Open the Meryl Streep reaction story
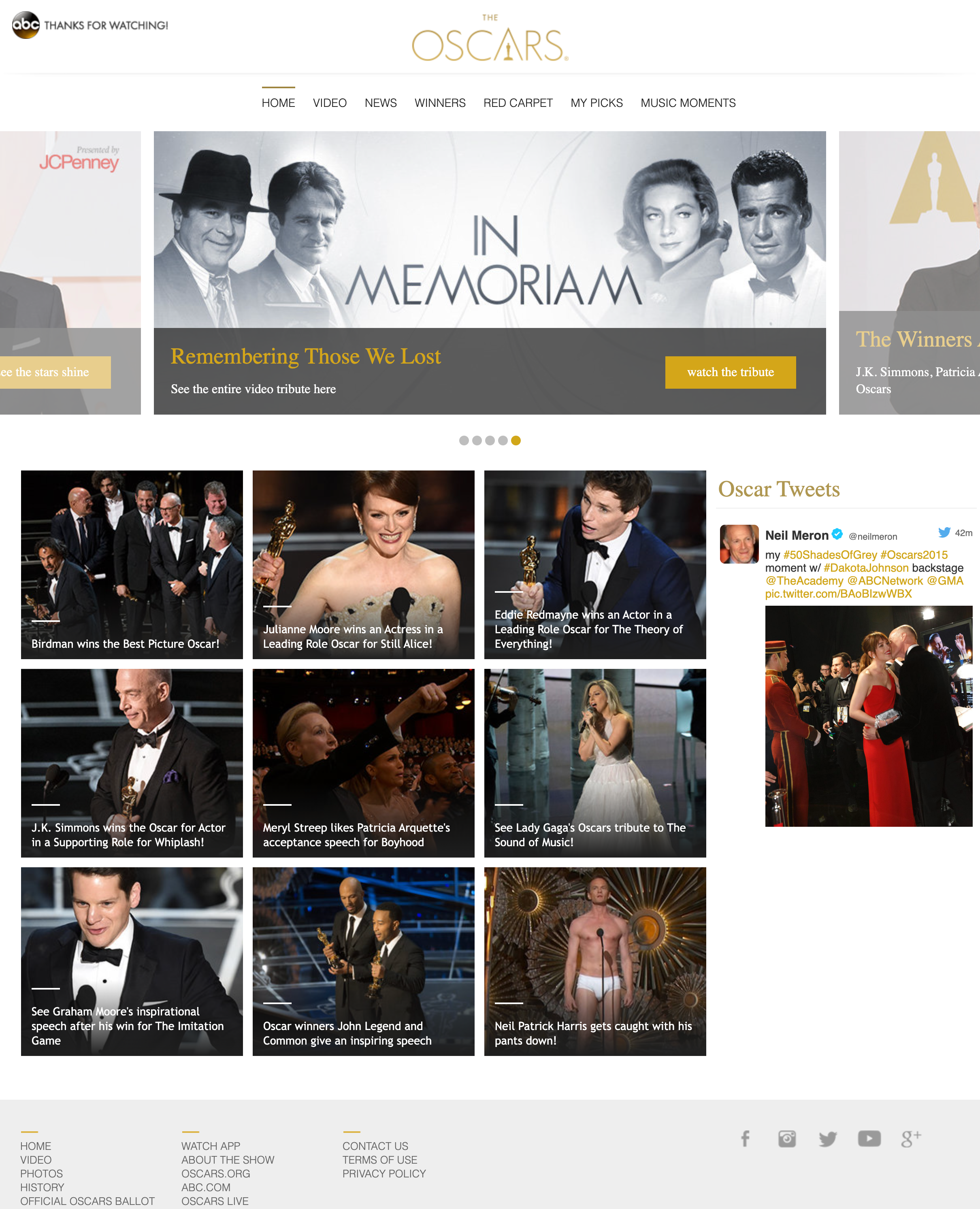 (x=363, y=763)
